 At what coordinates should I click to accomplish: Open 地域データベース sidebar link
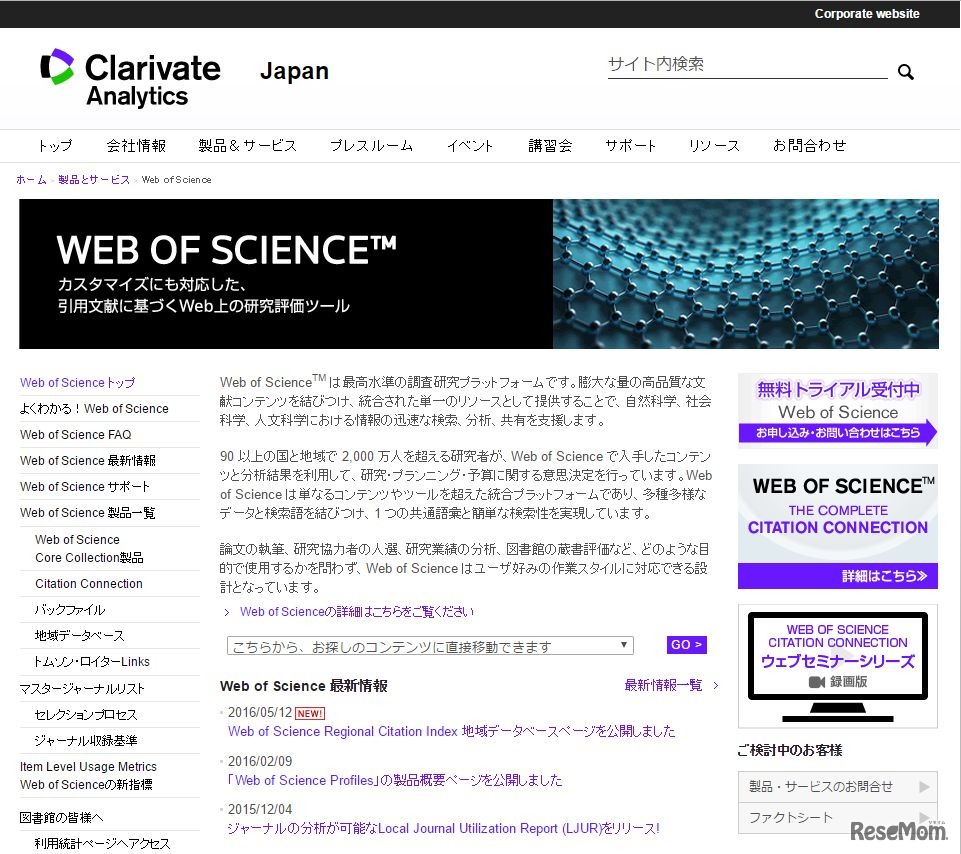point(80,636)
